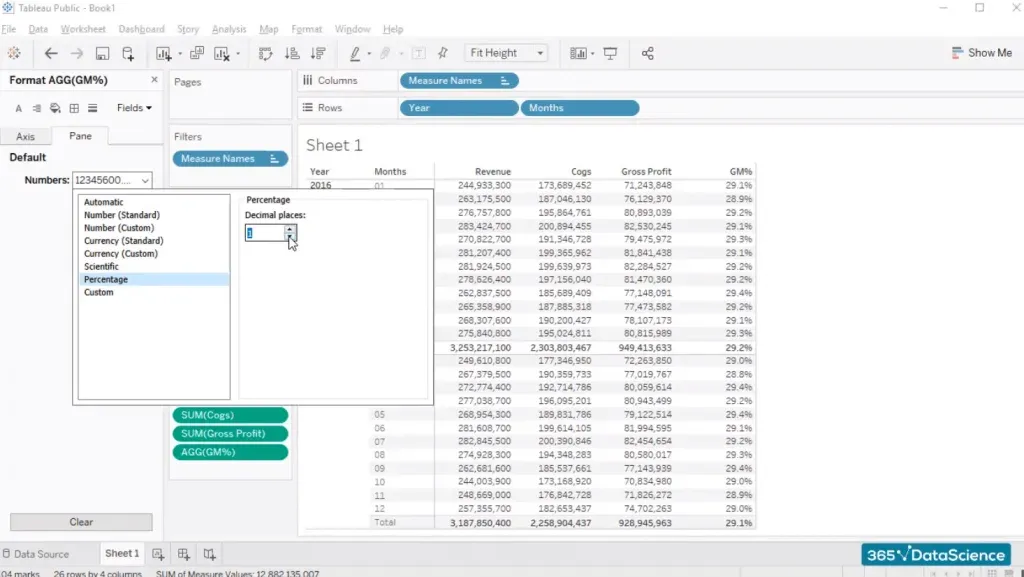Viewport: 1024px width, 577px height.
Task: Open the Analysis menu
Action: (229, 29)
